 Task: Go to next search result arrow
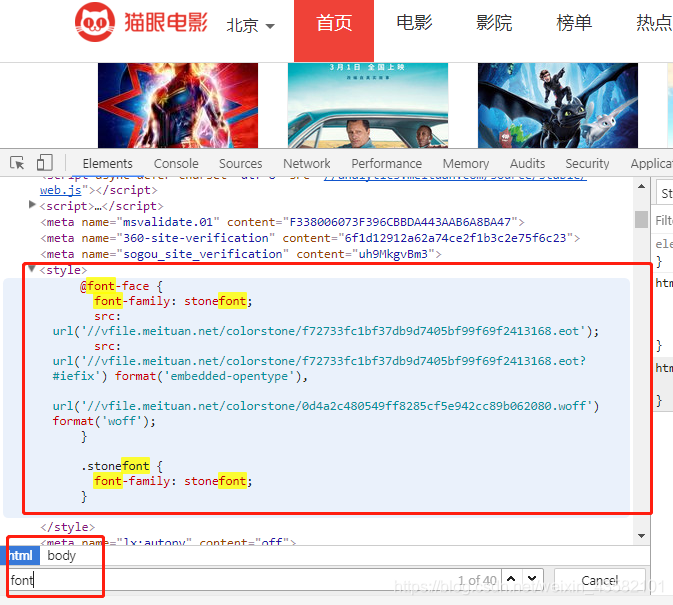[x=532, y=579]
